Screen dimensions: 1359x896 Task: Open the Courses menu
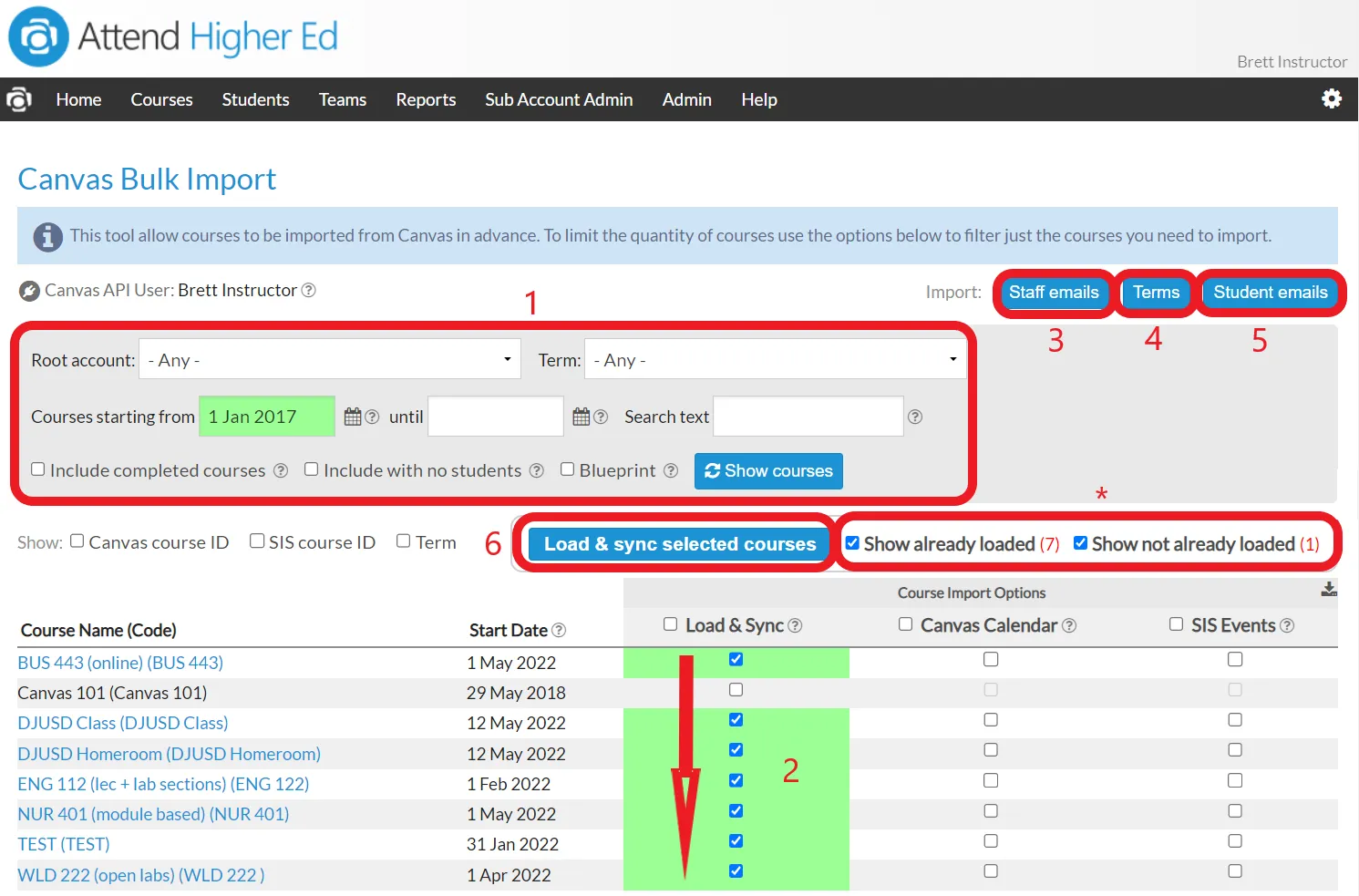(x=161, y=99)
